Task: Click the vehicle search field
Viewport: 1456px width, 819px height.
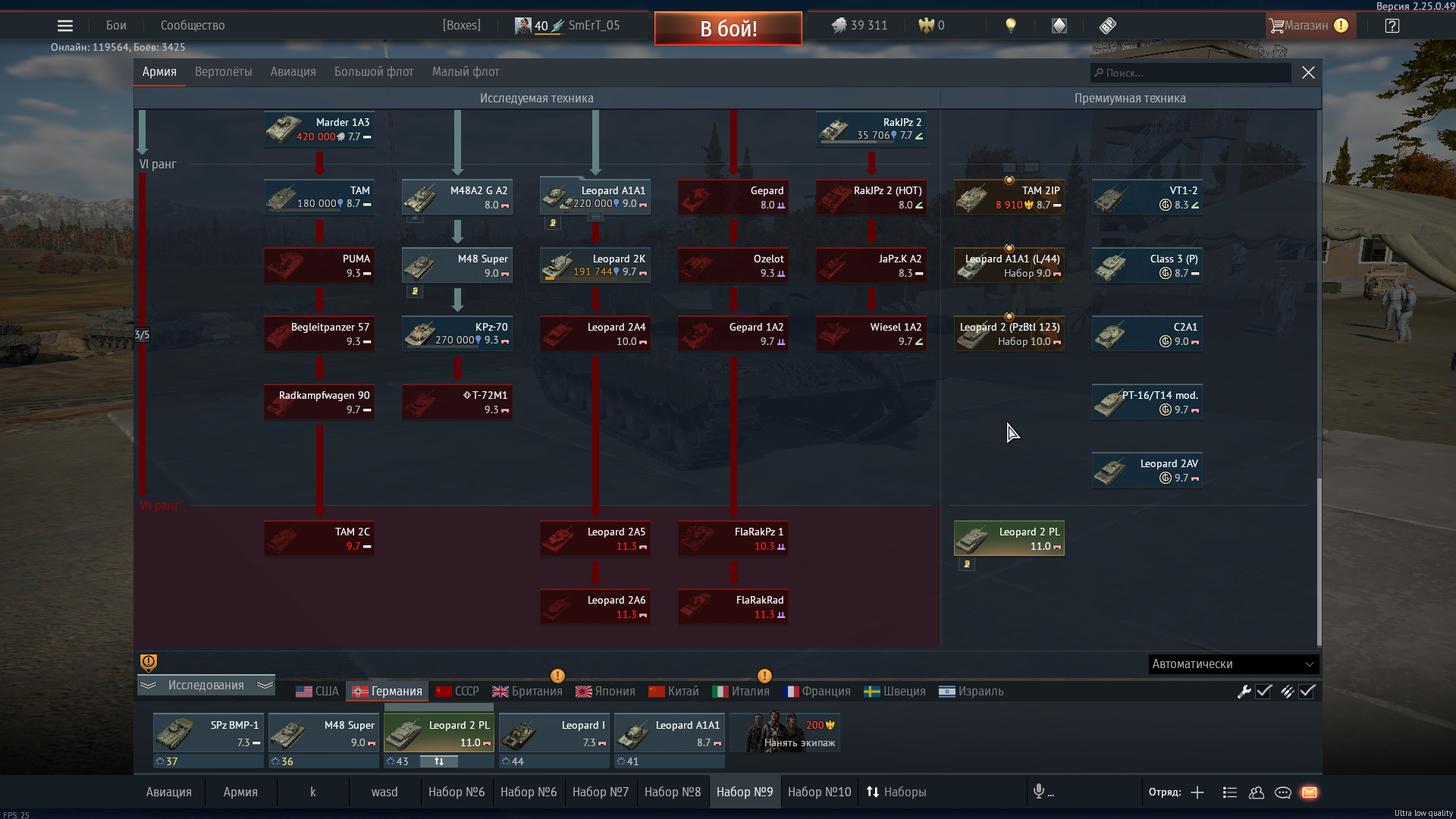Action: (1191, 73)
